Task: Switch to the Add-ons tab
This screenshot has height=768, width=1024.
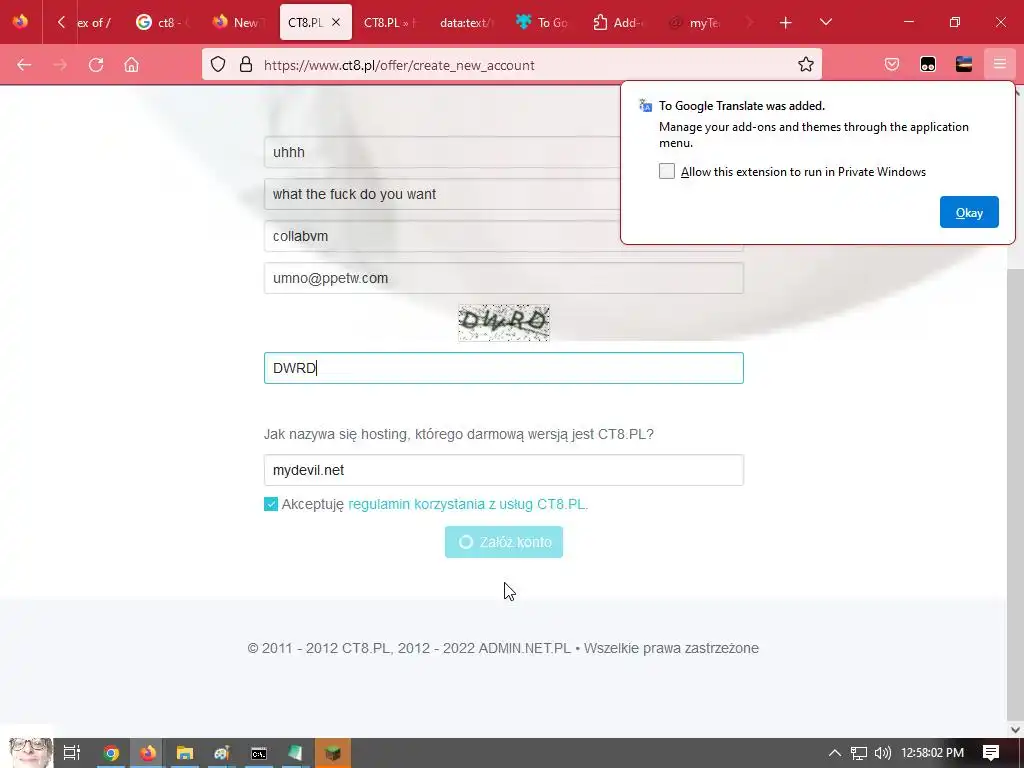Action: pyautogui.click(x=618, y=22)
